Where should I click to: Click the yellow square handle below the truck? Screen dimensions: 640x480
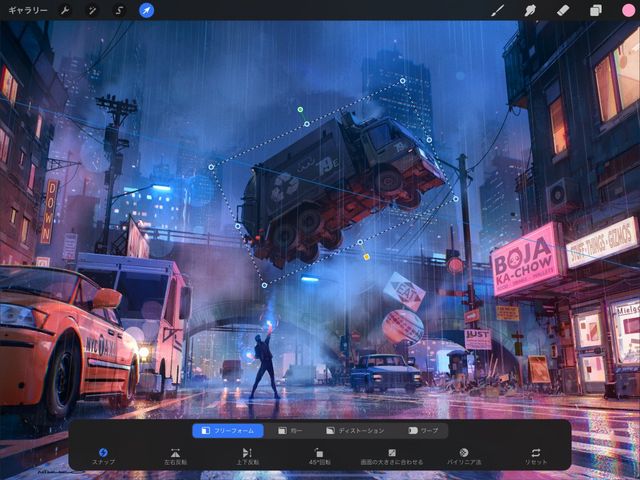(366, 257)
